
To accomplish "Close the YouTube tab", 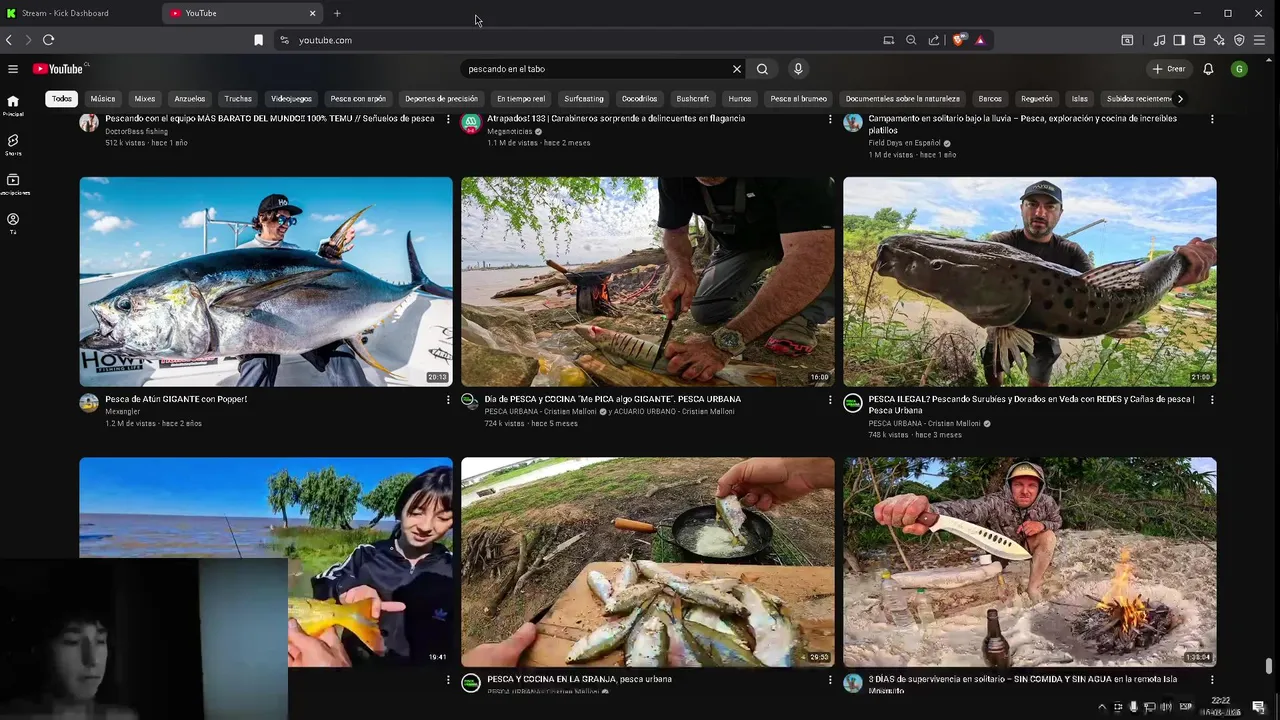I will [x=312, y=13].
